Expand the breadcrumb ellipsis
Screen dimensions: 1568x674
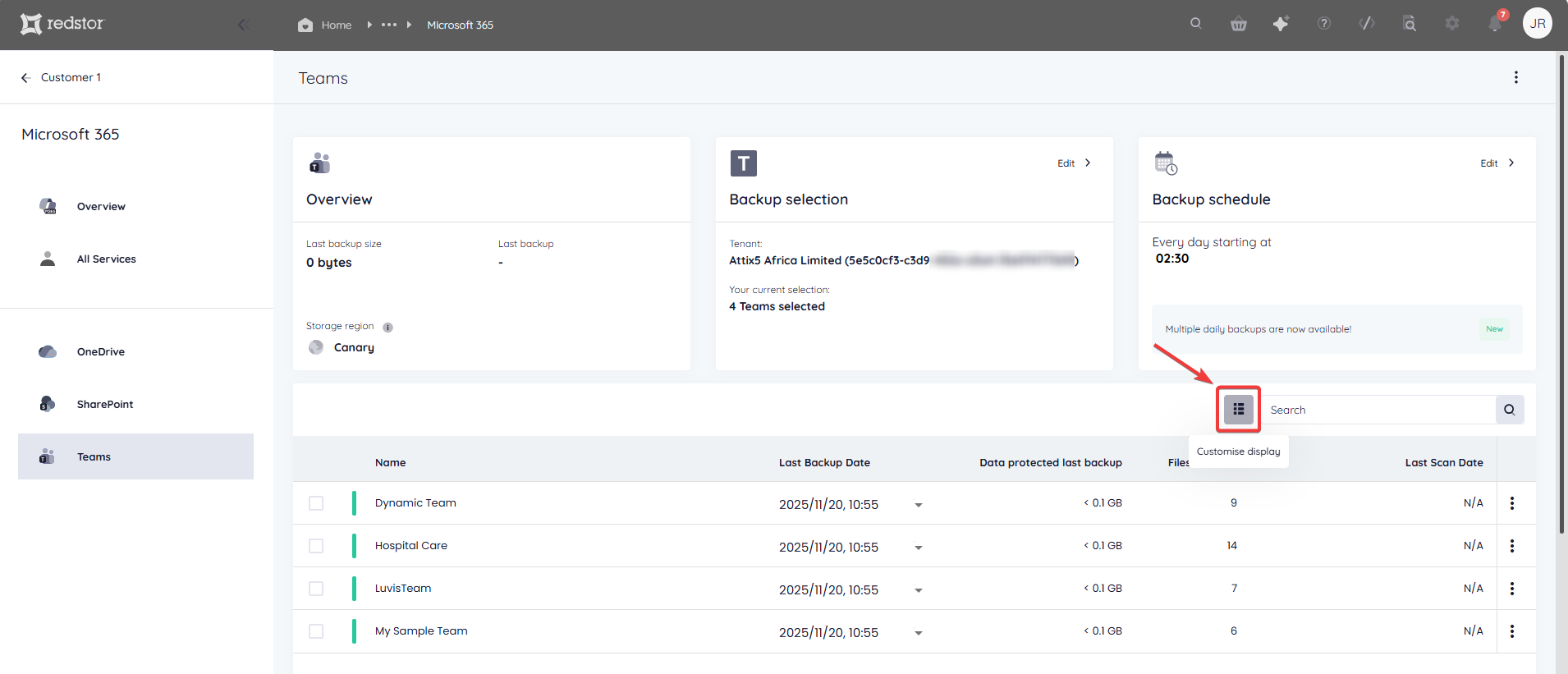pos(389,25)
